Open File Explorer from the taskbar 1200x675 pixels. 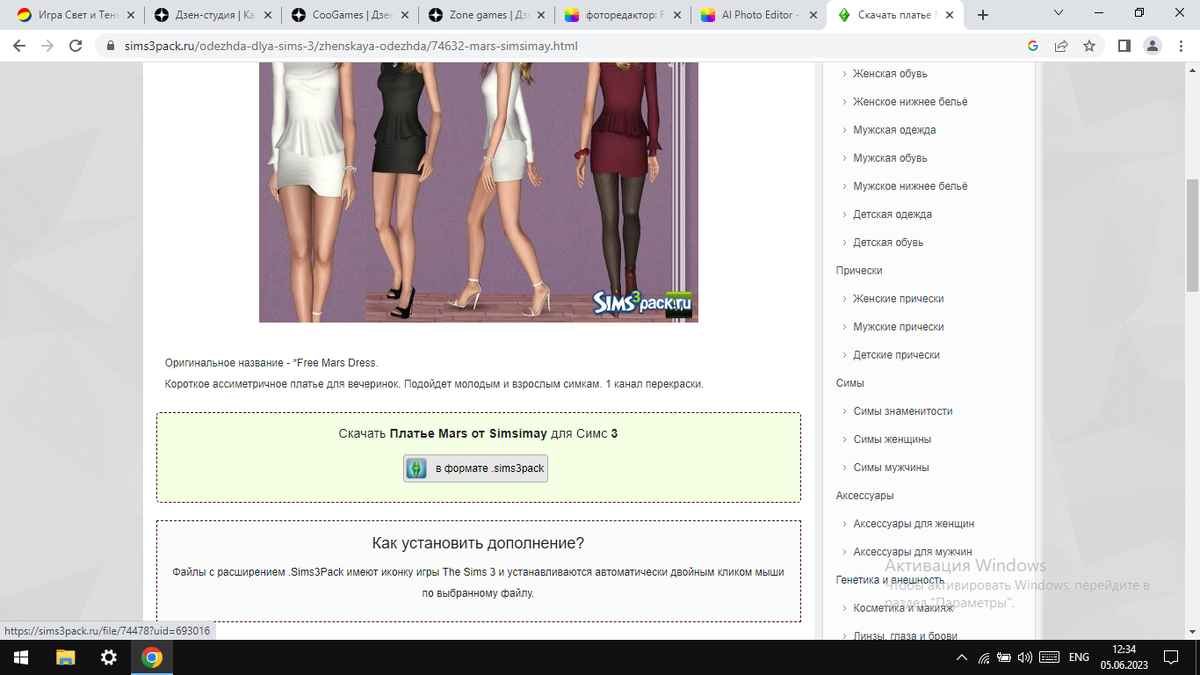click(x=65, y=657)
